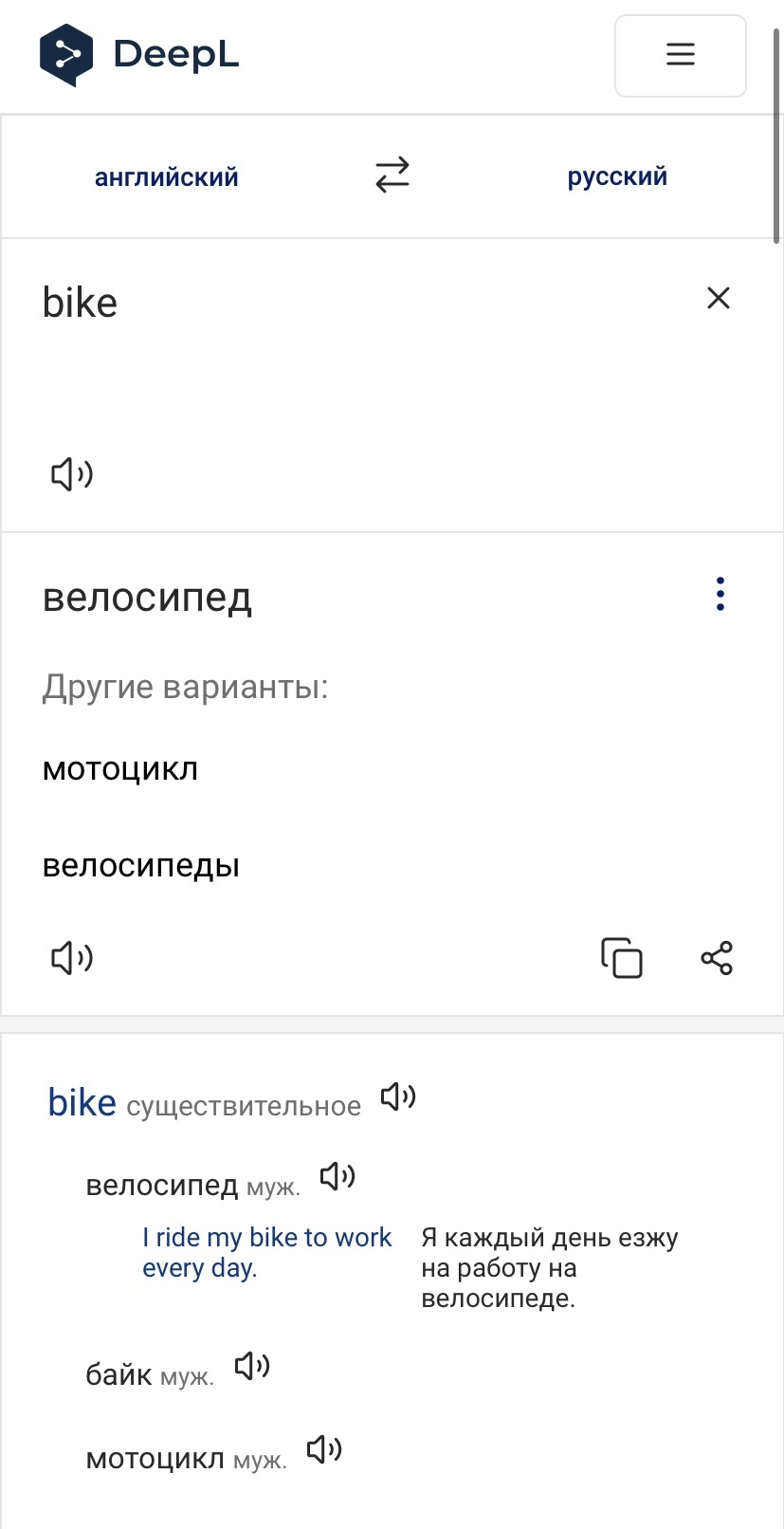Share the translation
Image resolution: width=784 pixels, height=1529 pixels.
pos(717,958)
